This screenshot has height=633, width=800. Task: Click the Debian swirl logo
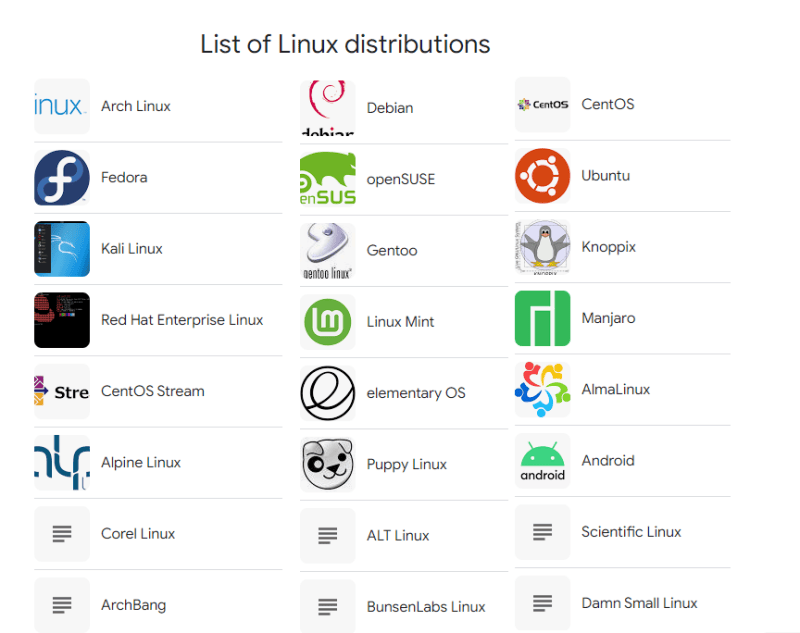pyautogui.click(x=328, y=108)
